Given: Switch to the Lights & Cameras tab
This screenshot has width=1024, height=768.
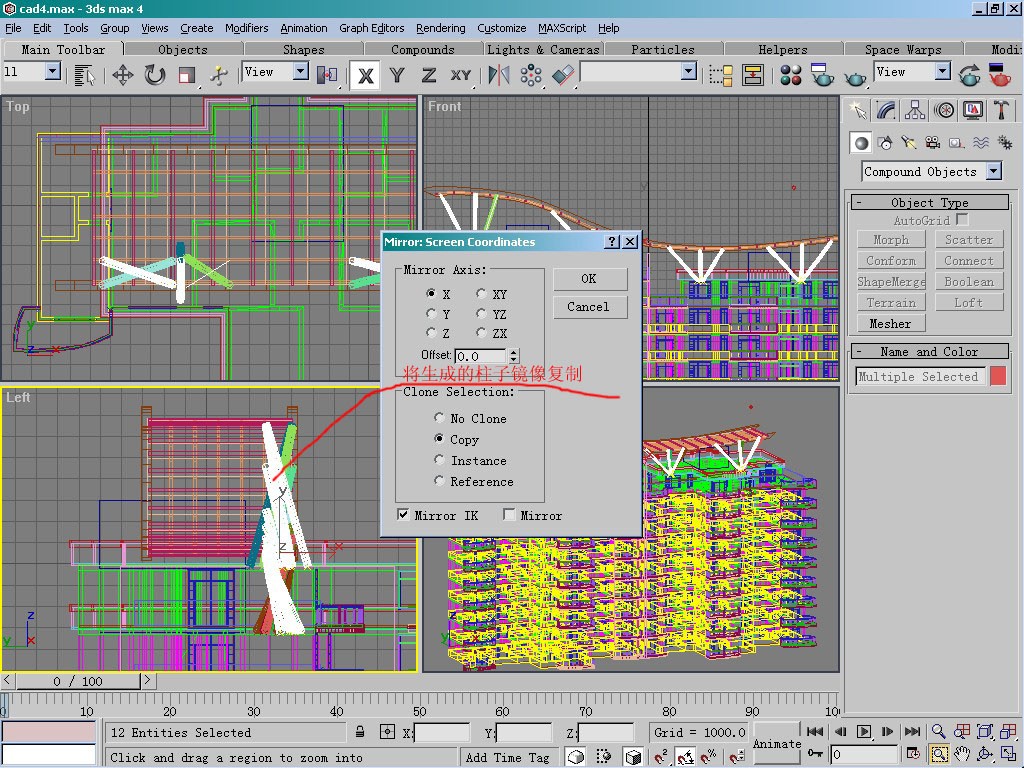Looking at the screenshot, I should click(x=543, y=49).
